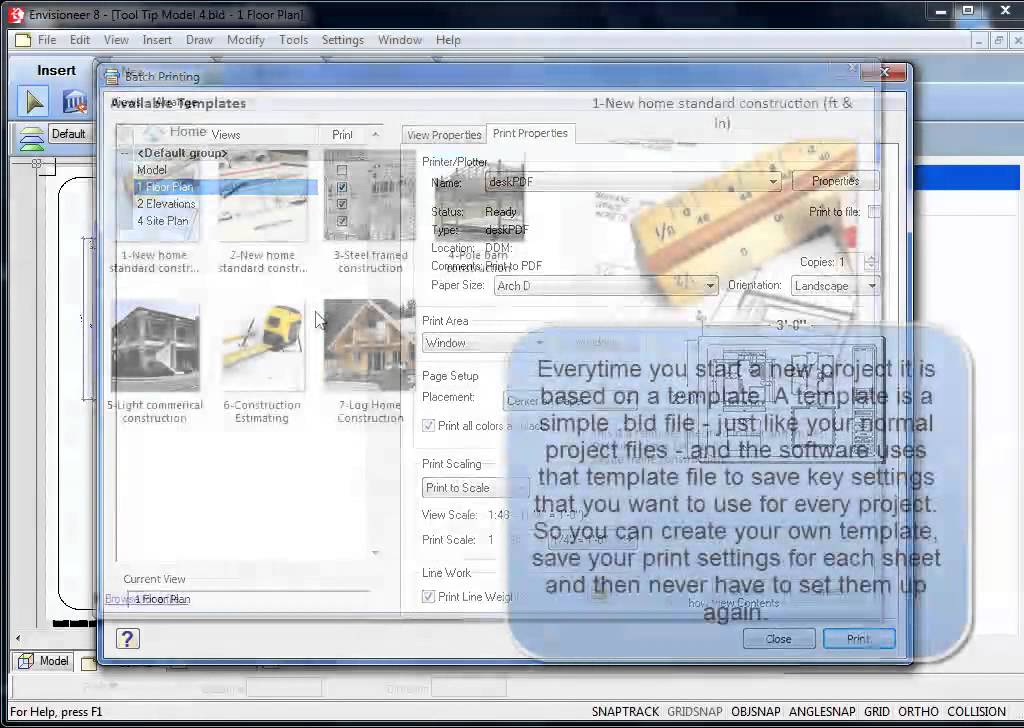Open the Default dropdown in the toolbar

coord(71,135)
